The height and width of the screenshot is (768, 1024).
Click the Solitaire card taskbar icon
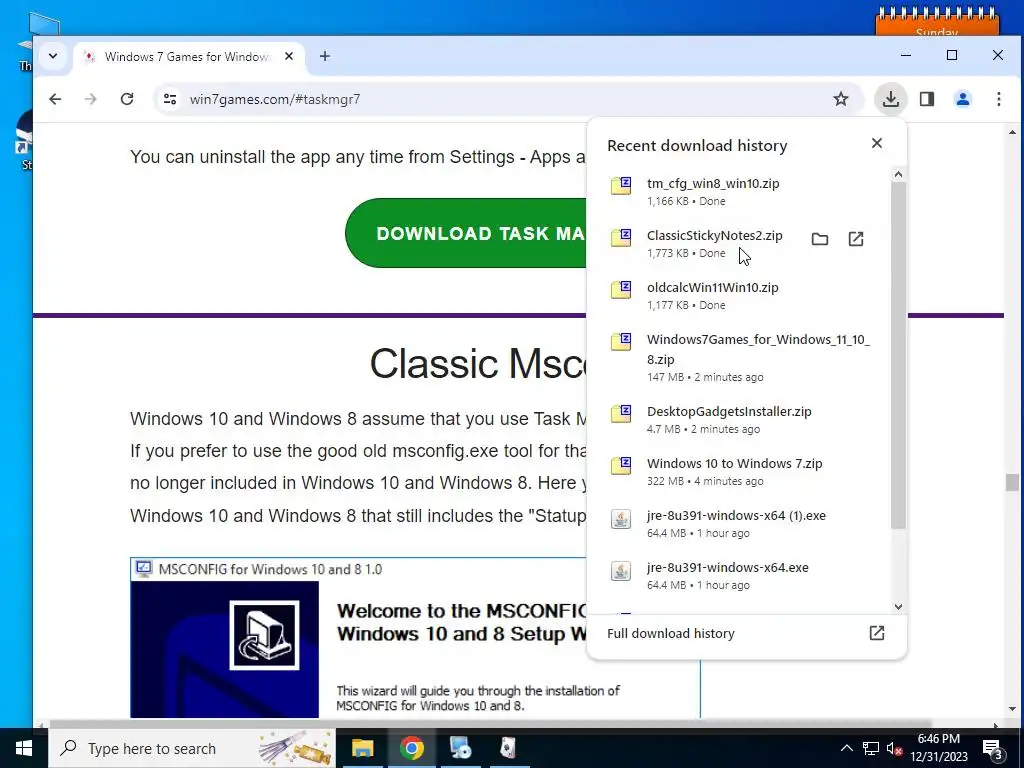click(509, 748)
